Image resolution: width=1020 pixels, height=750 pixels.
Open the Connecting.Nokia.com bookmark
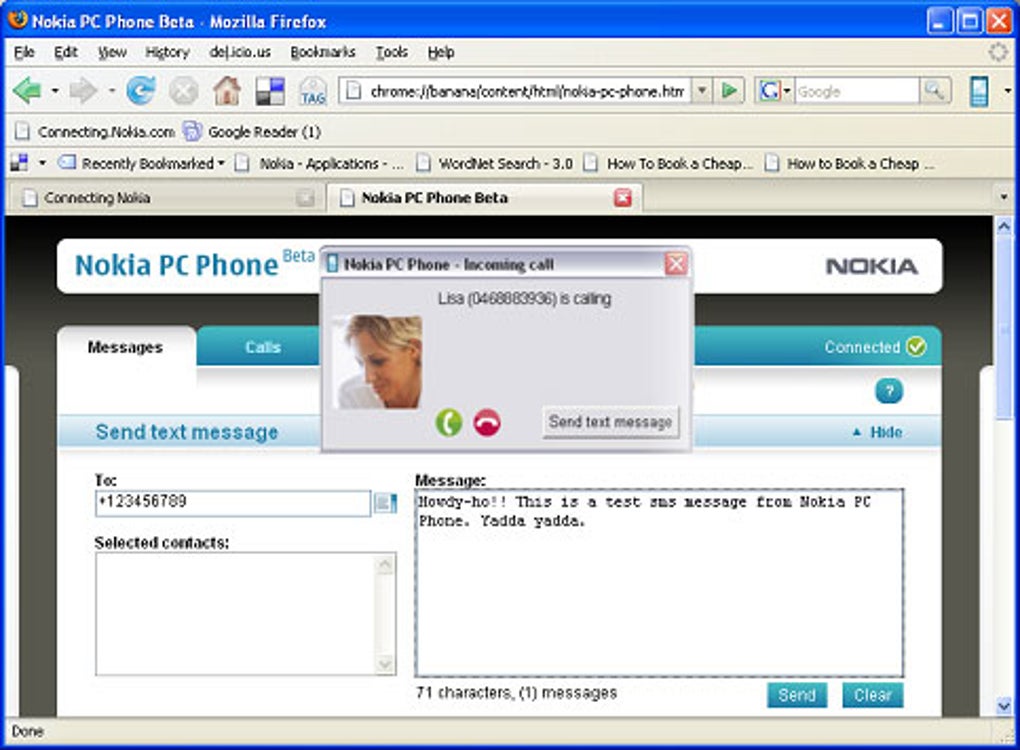coord(95,131)
